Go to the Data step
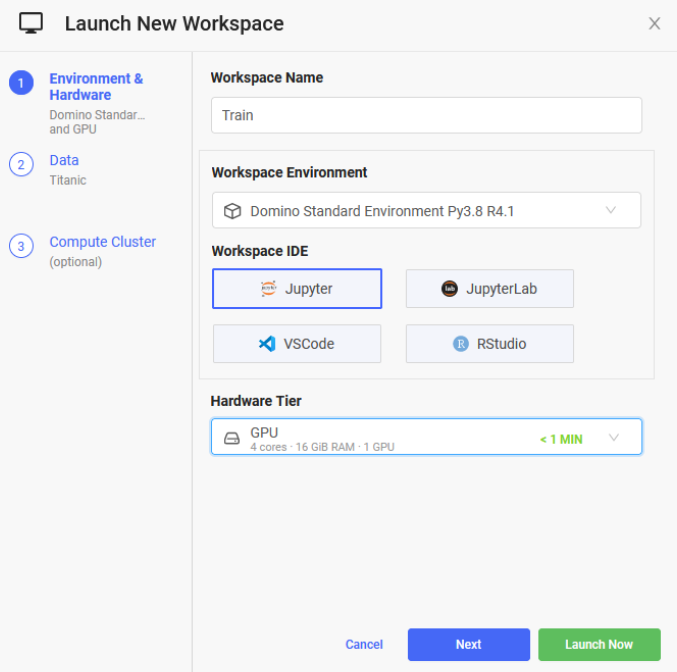Image resolution: width=677 pixels, height=672 pixels. pos(64,160)
